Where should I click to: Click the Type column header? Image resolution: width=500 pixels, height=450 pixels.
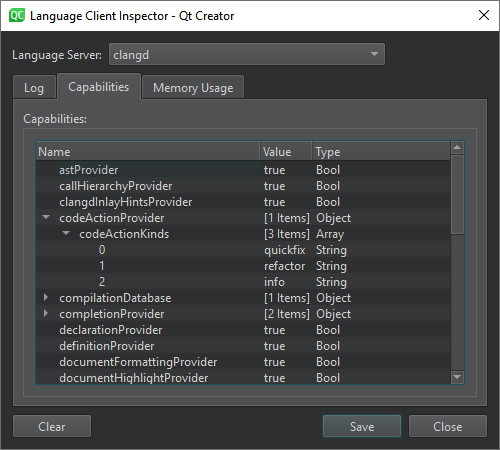click(x=381, y=152)
